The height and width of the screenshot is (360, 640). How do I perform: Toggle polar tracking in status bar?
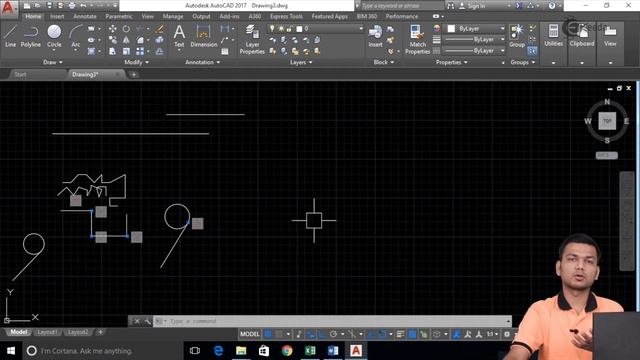click(333, 334)
